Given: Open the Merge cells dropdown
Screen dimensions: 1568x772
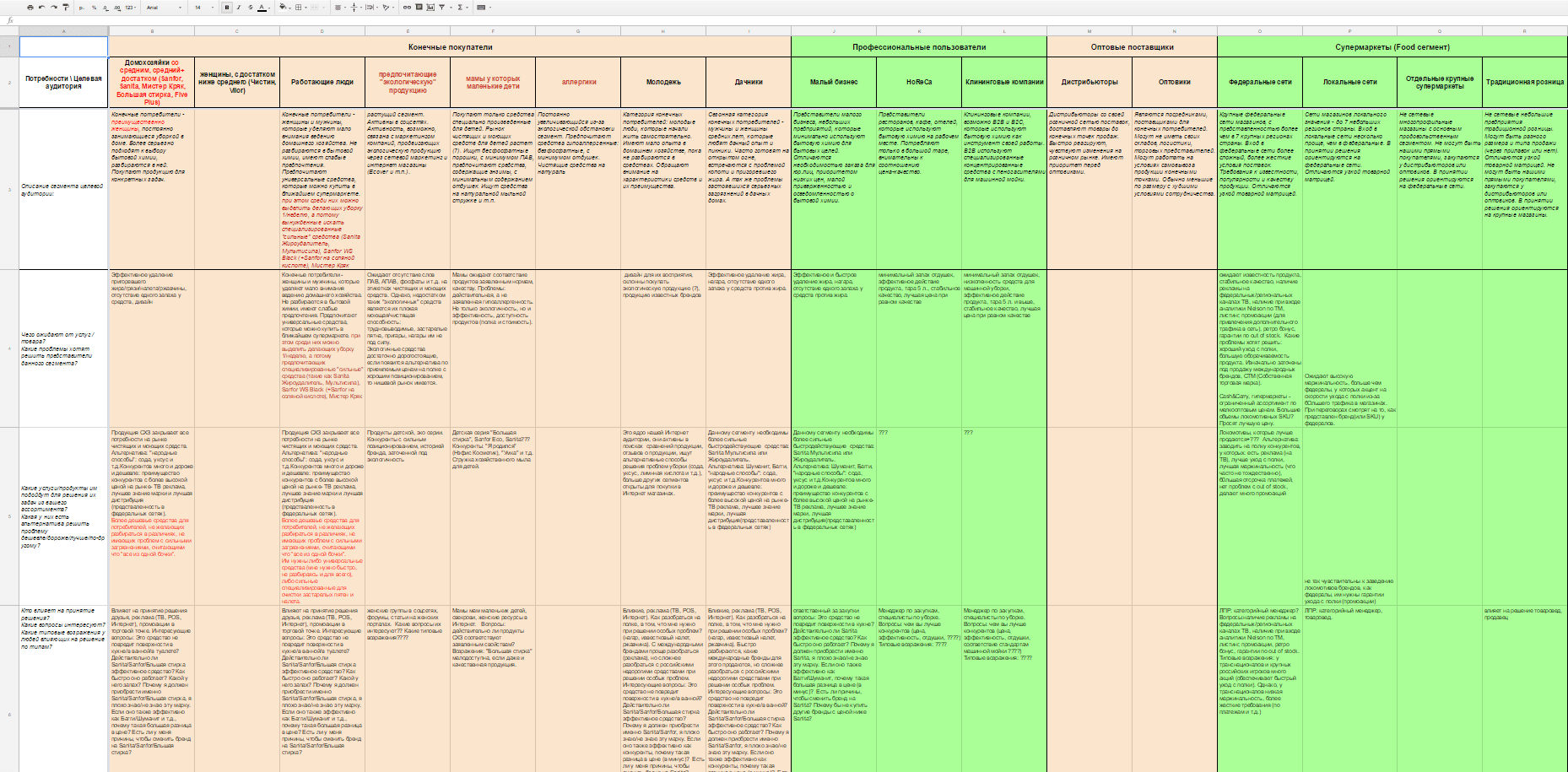Looking at the screenshot, I should pyautogui.click(x=317, y=8).
